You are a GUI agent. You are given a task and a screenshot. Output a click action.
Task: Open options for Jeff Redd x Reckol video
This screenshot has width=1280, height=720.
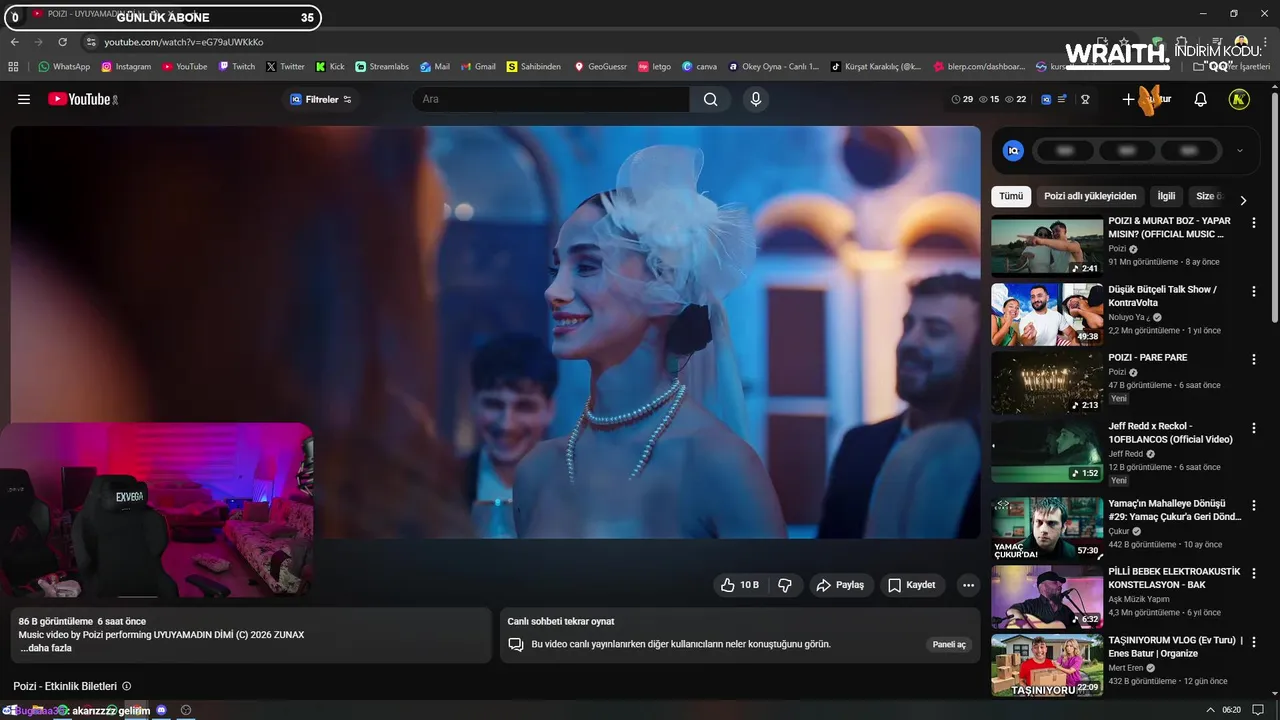[1253, 428]
